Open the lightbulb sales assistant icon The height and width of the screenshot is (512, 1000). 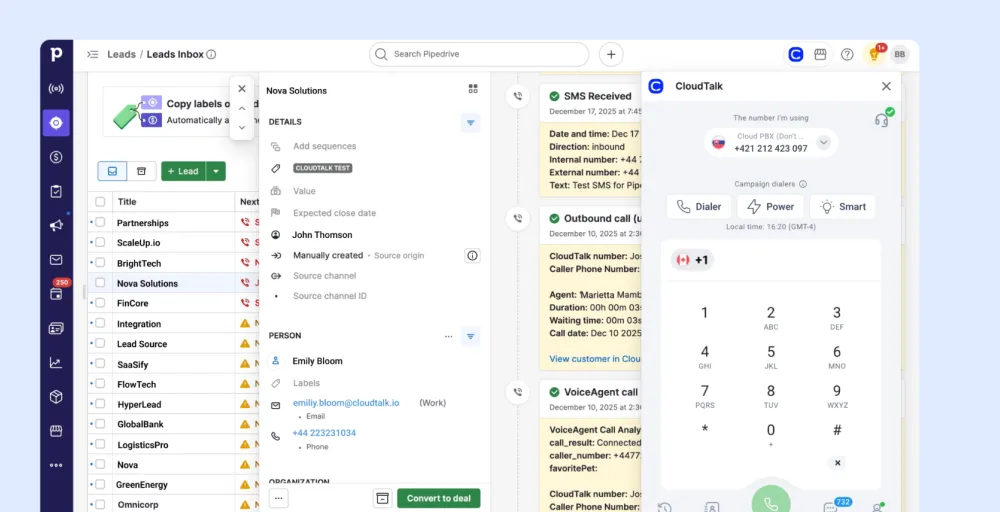[874, 55]
